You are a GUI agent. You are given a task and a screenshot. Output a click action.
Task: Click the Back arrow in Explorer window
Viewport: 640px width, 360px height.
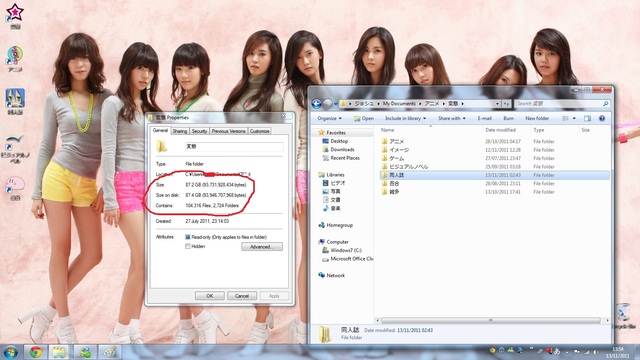tap(316, 104)
